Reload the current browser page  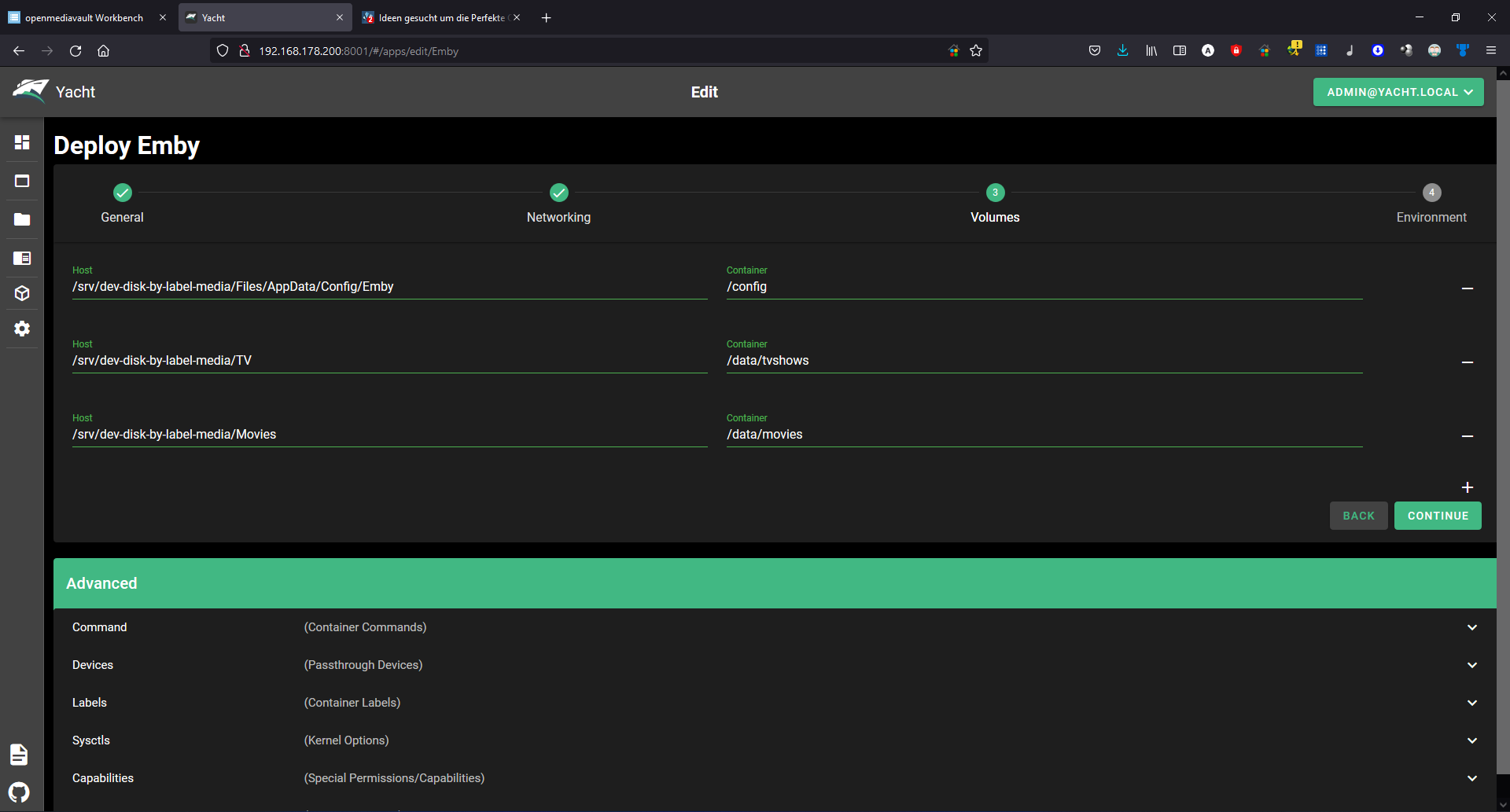pyautogui.click(x=75, y=51)
